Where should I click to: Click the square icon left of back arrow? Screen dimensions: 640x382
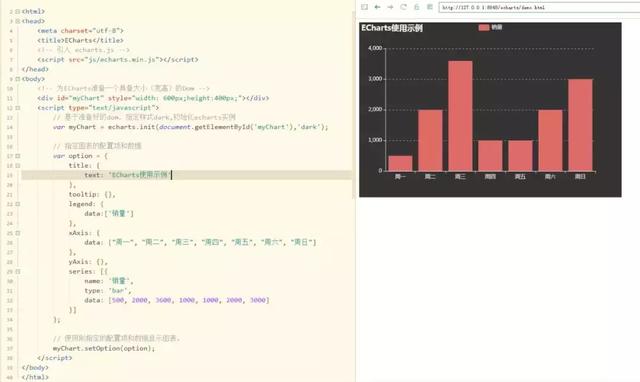pyautogui.click(x=364, y=7)
